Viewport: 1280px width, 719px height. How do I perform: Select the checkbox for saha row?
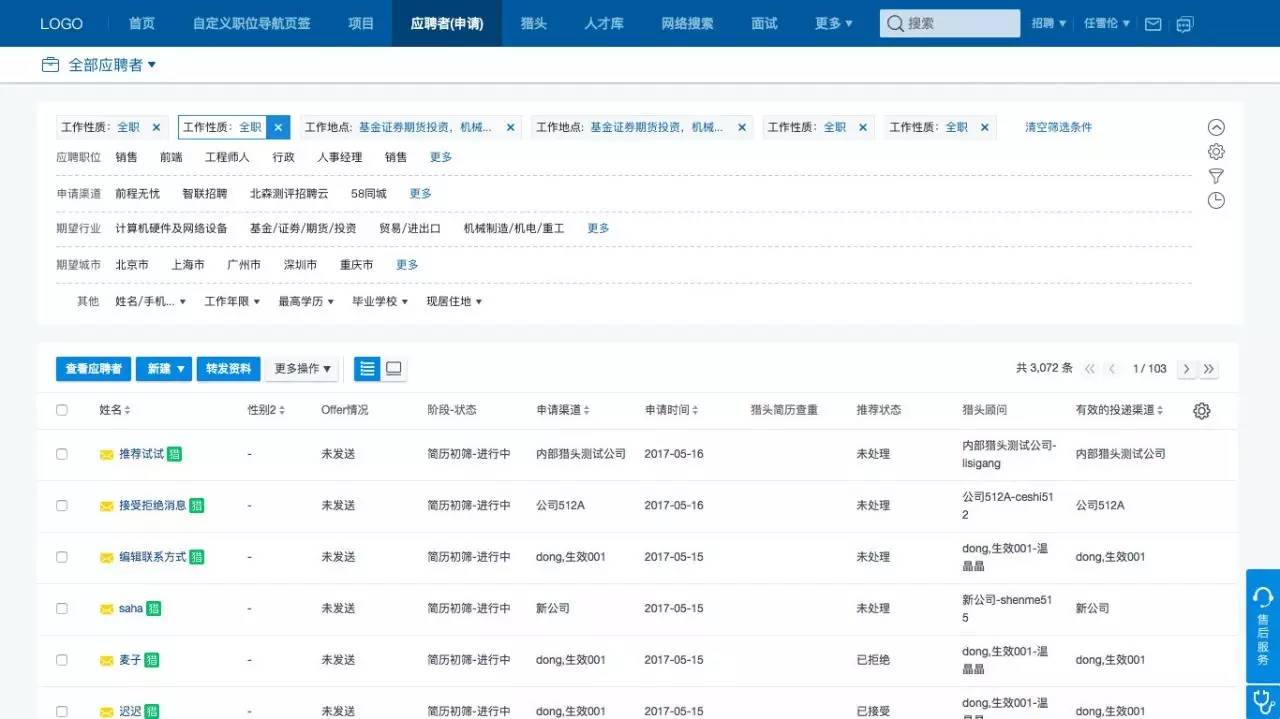[62, 608]
